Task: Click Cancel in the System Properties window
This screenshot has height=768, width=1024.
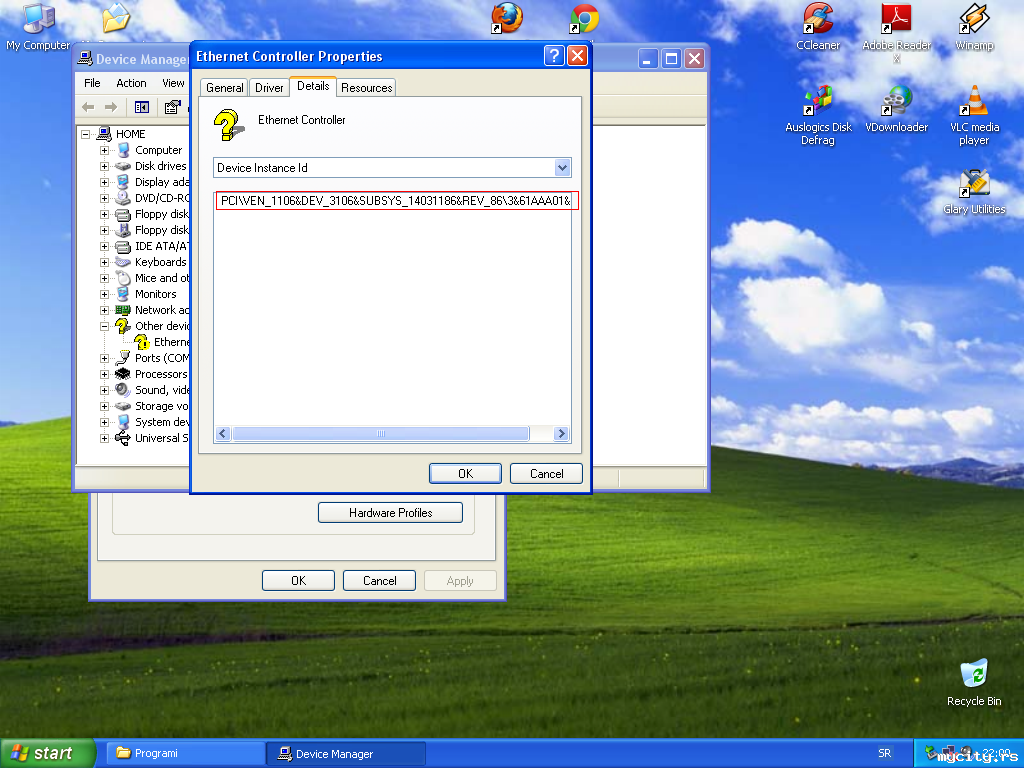Action: (379, 581)
